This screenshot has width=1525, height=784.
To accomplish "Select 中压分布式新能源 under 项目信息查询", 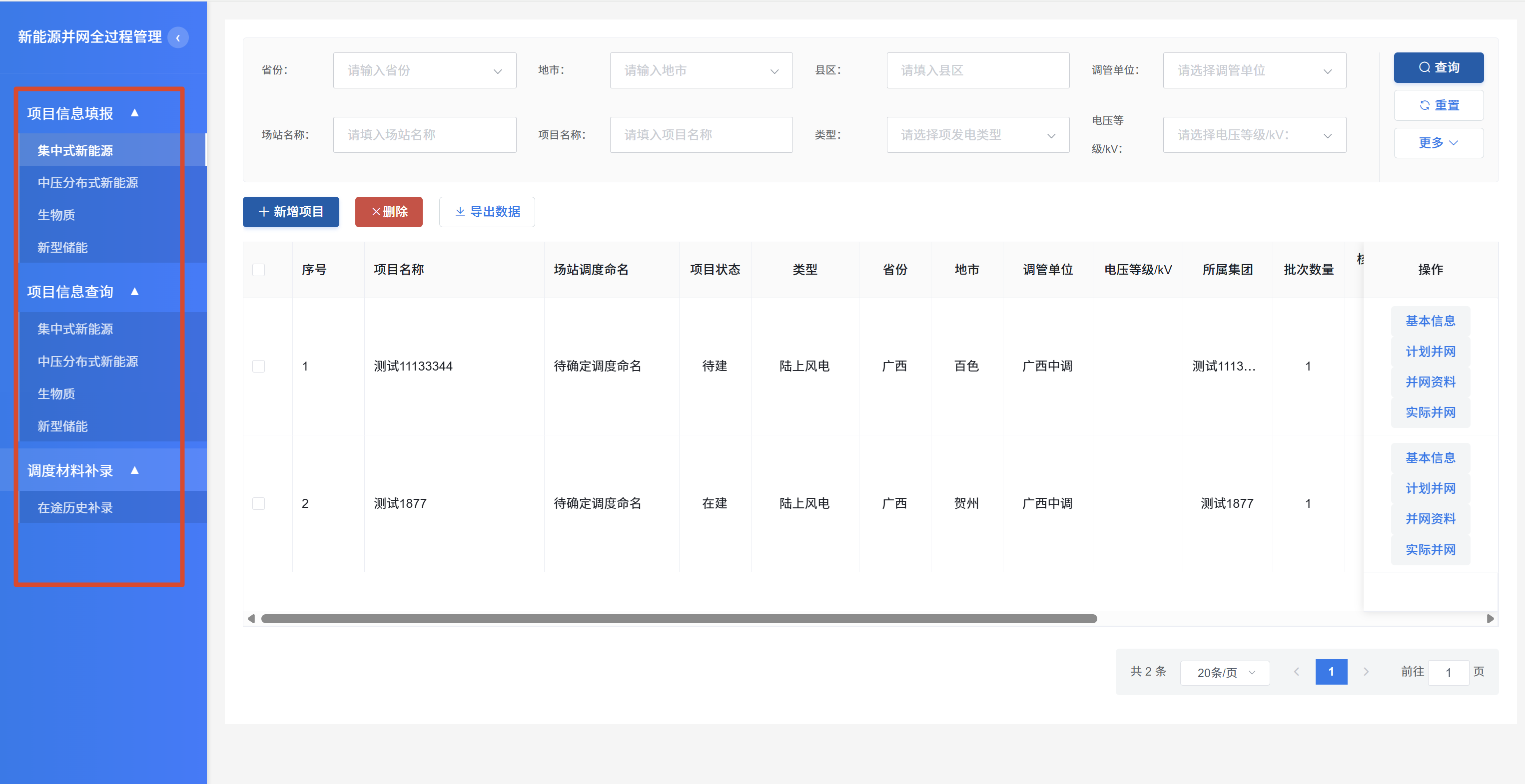I will [x=112, y=362].
